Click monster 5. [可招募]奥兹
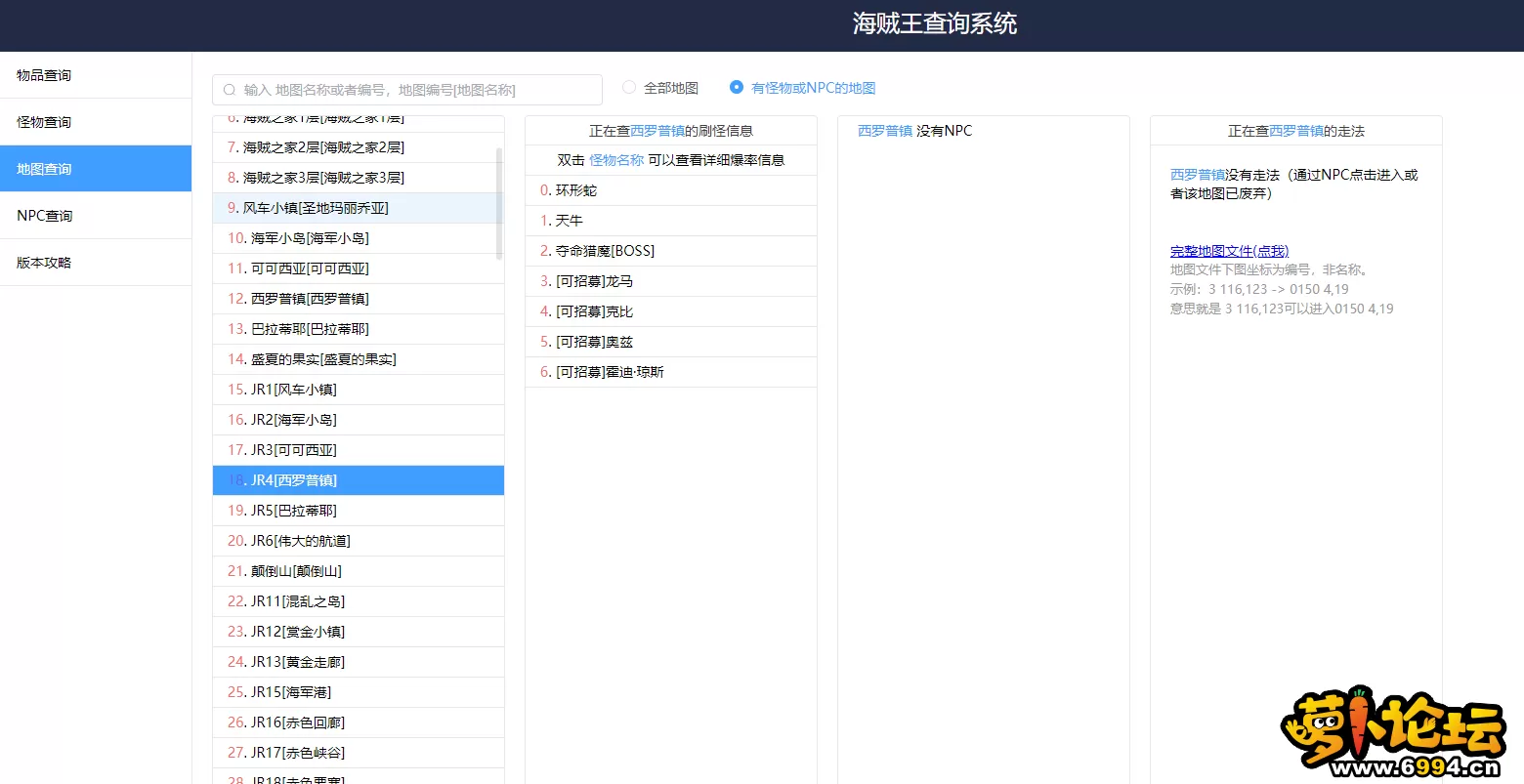This screenshot has height=784, width=1524. 671,342
